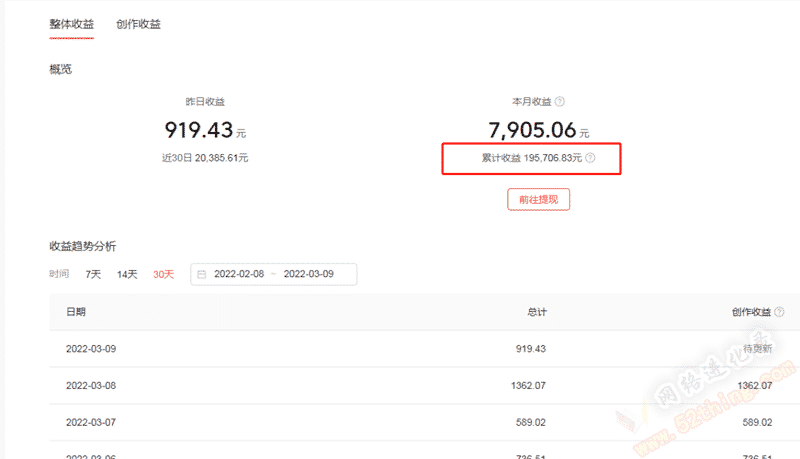This screenshot has width=800, height=459.
Task: Set the end date 2022-03-09 field
Action: pyautogui.click(x=309, y=274)
